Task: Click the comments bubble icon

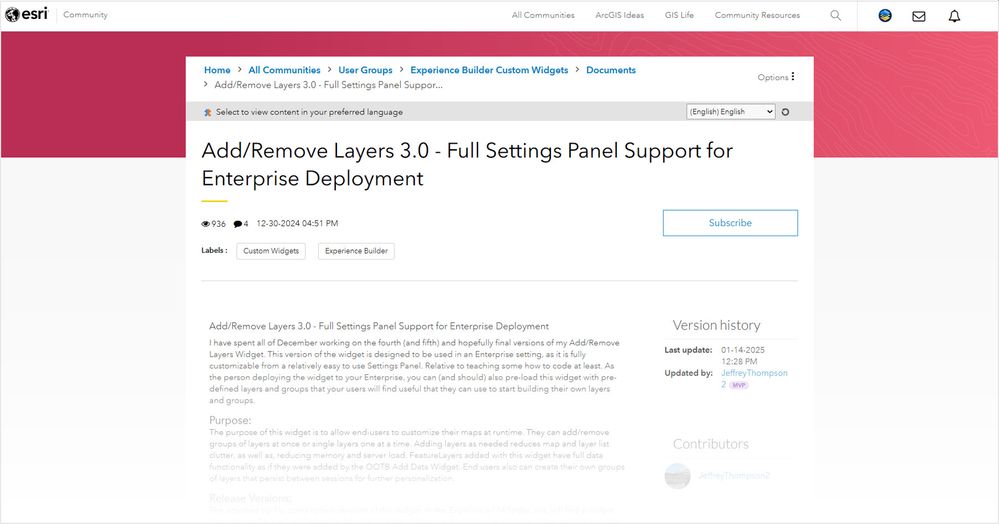Action: pos(238,224)
